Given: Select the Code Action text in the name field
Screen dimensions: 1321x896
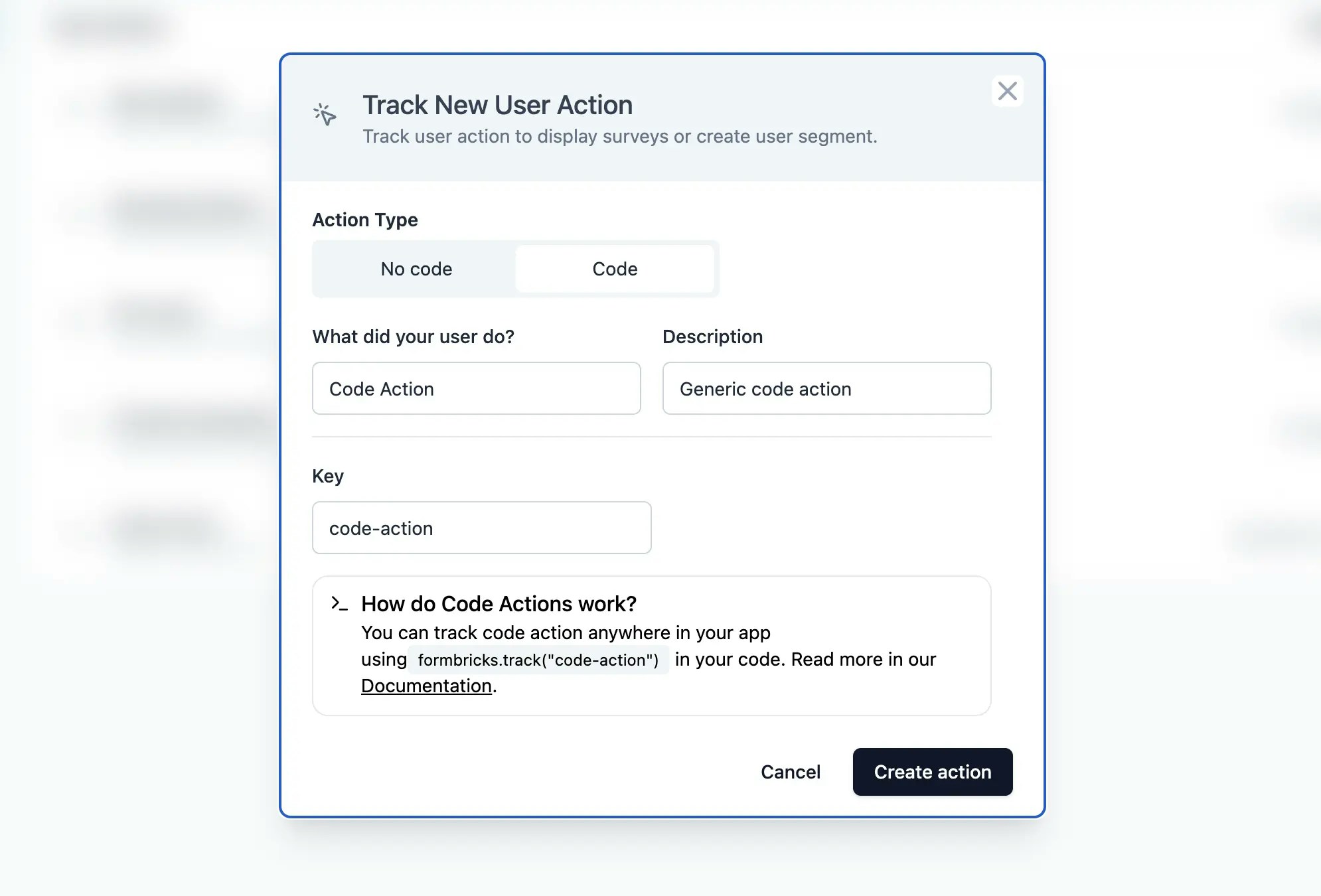Looking at the screenshot, I should [380, 389].
